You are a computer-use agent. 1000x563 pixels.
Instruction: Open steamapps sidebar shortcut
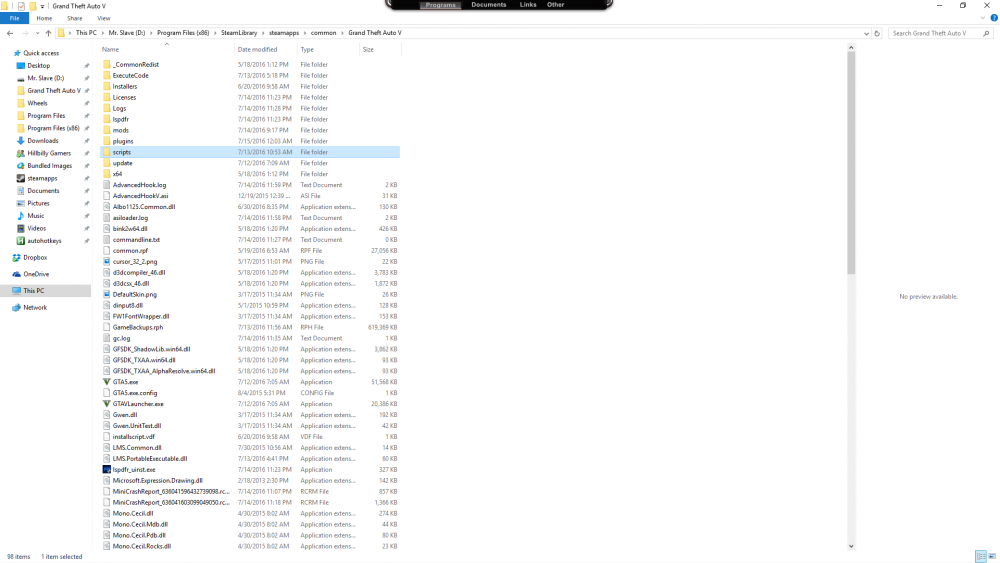[42, 179]
